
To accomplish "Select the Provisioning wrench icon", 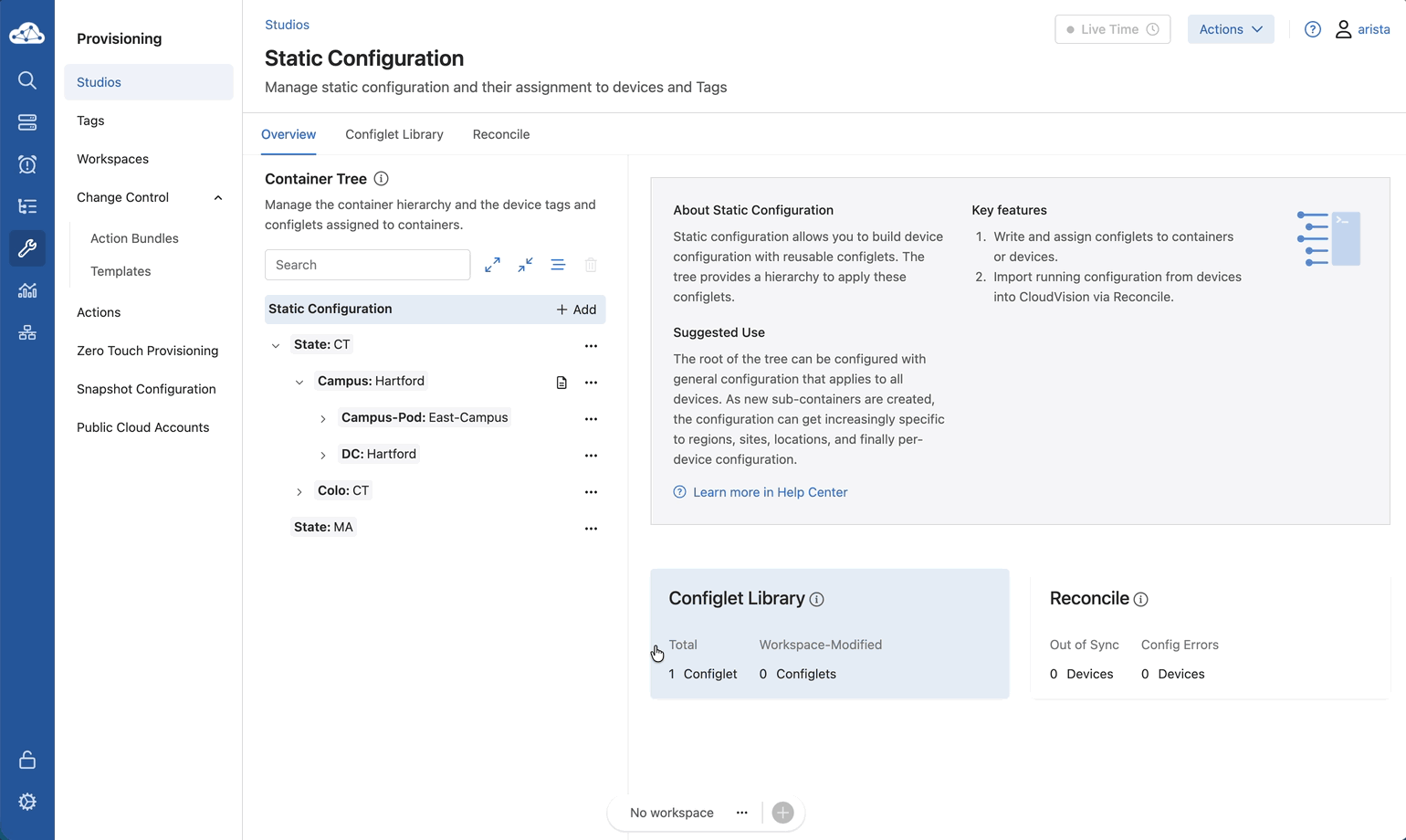I will pos(27,248).
